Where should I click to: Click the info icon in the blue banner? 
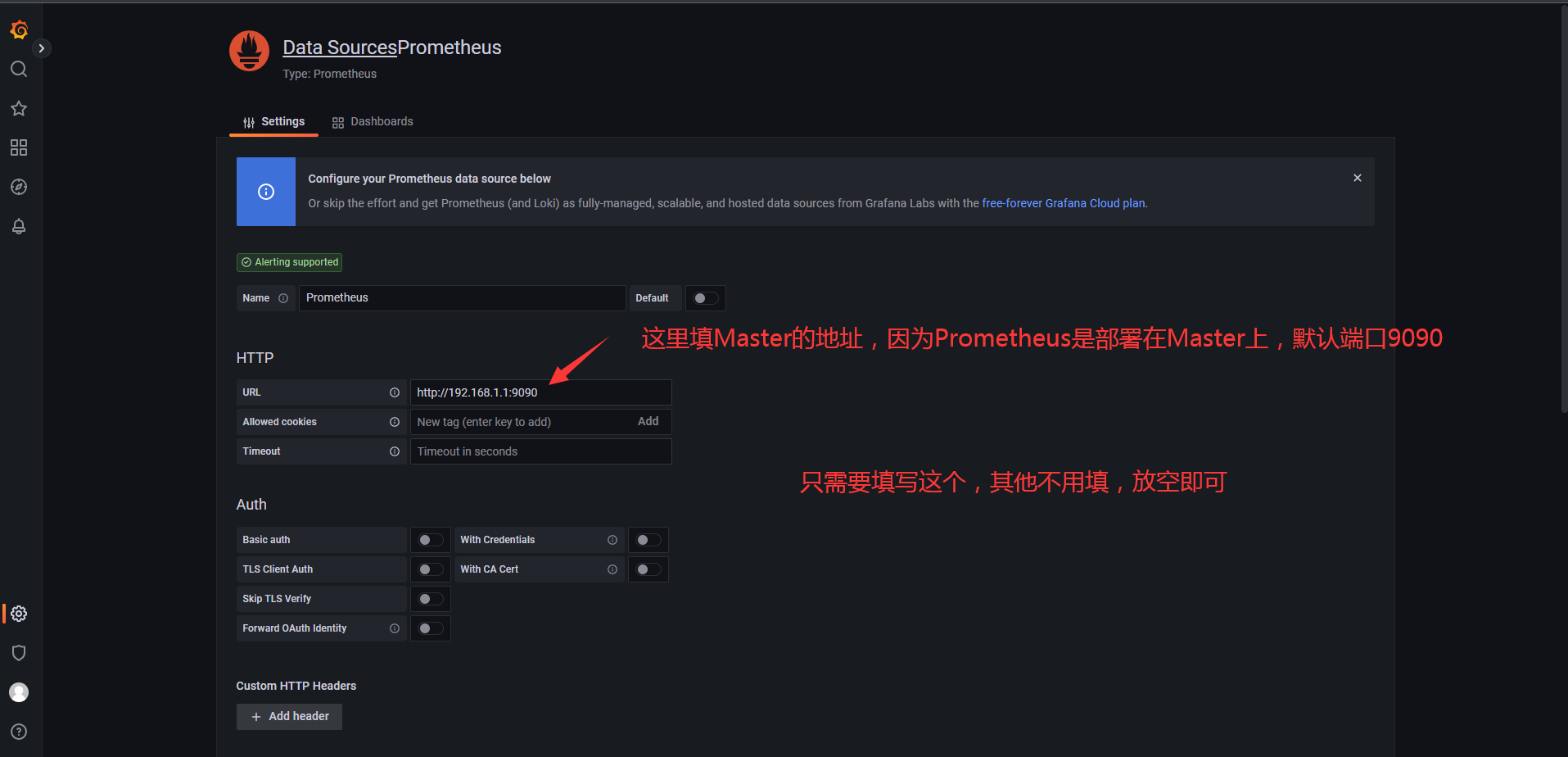click(266, 192)
